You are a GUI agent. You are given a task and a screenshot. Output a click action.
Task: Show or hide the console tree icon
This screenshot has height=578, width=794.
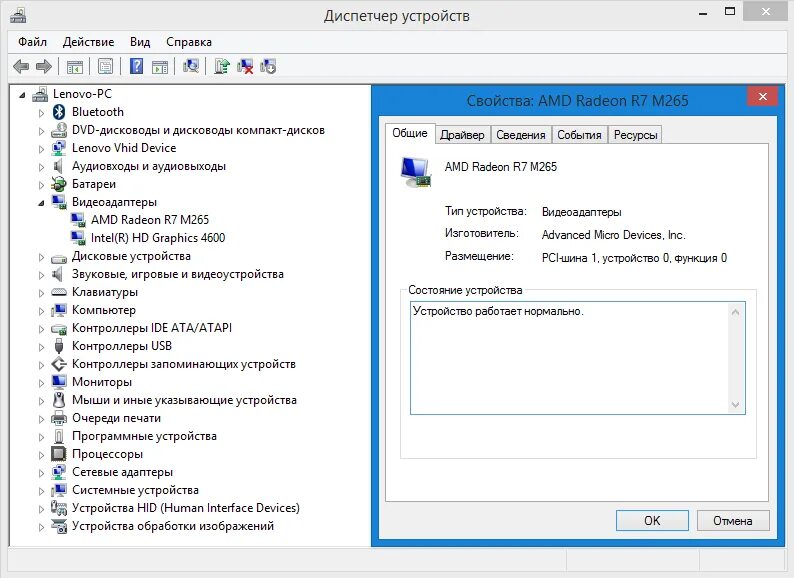coord(74,66)
